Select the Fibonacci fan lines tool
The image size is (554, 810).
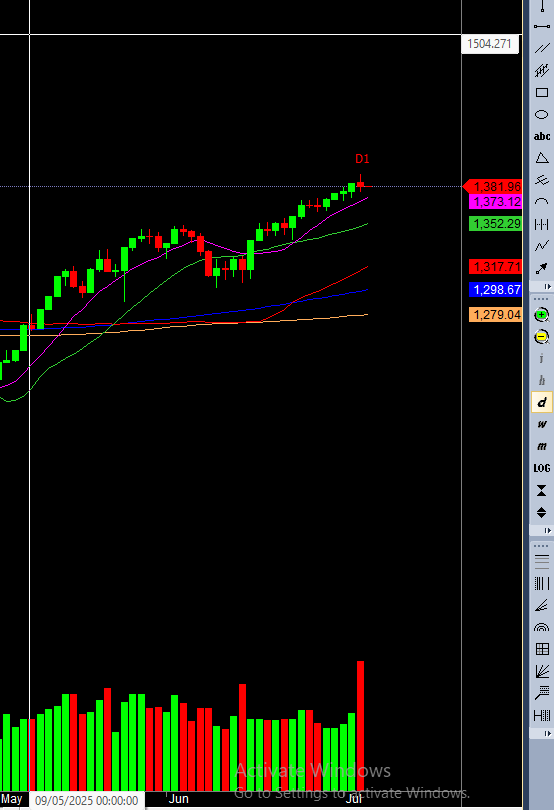point(542,605)
